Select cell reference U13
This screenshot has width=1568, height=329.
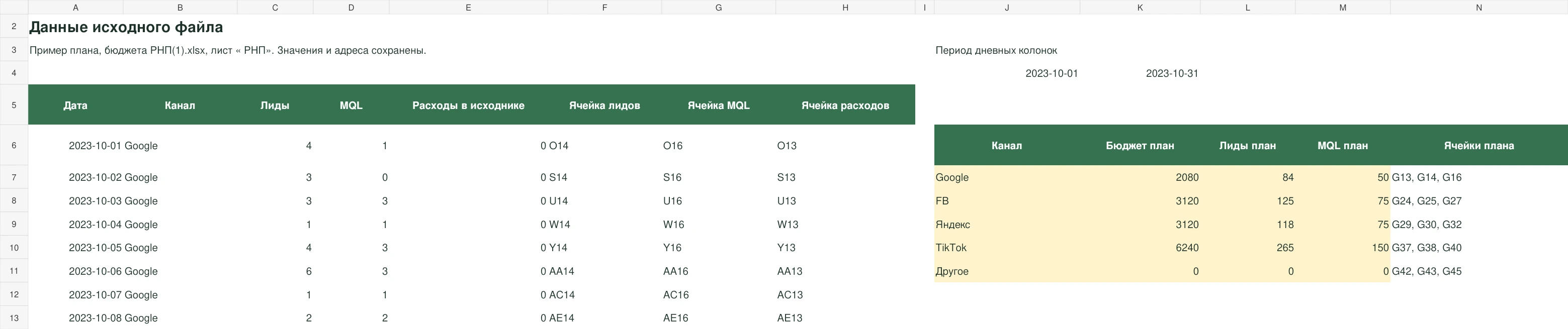845,201
